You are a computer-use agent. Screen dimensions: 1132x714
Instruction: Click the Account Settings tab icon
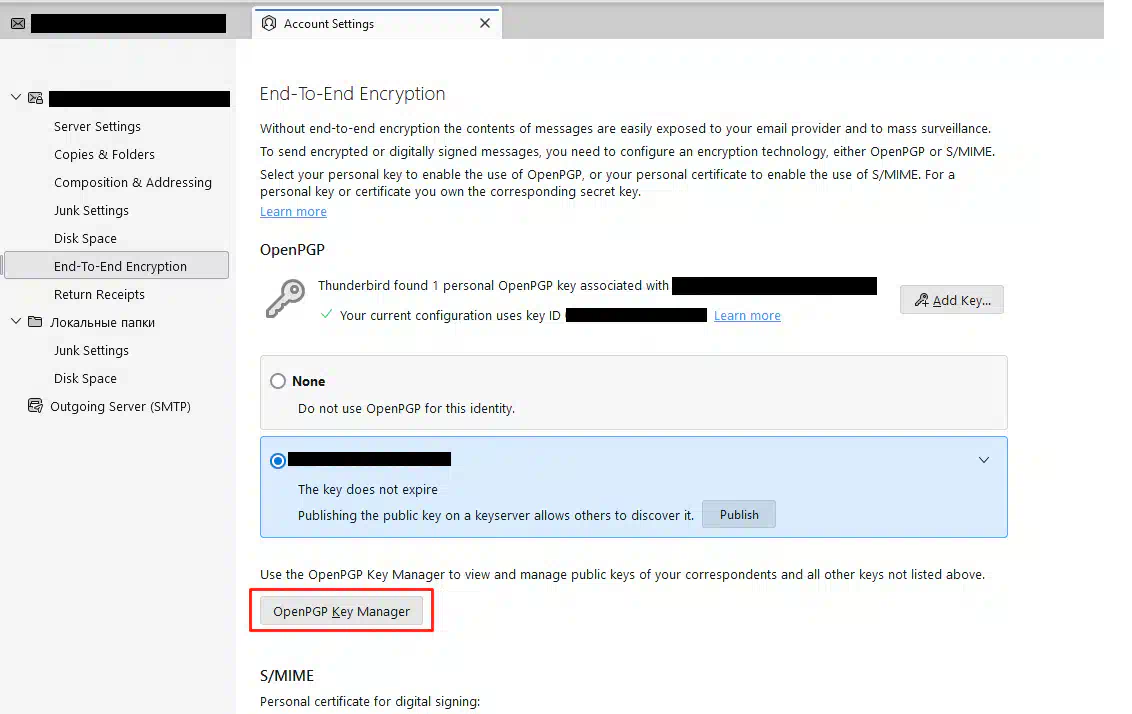pyautogui.click(x=269, y=23)
